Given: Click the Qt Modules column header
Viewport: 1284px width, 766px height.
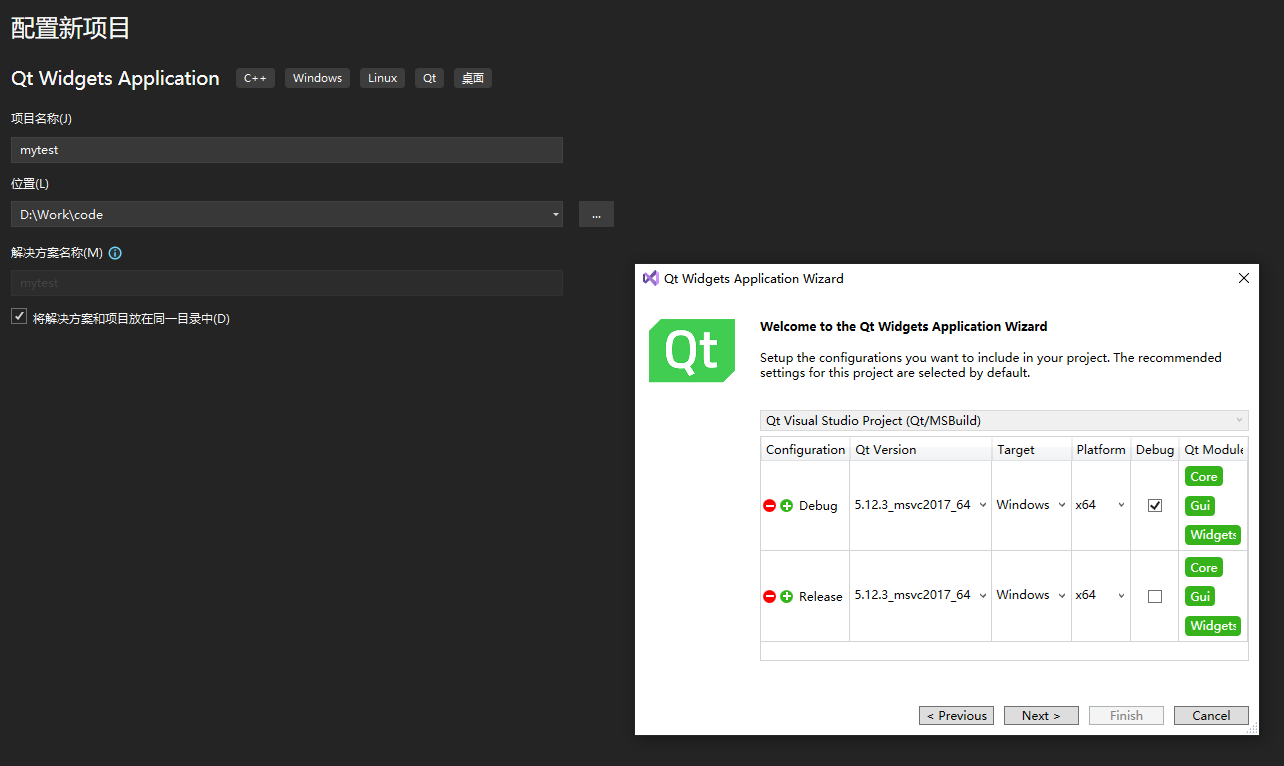Looking at the screenshot, I should (1214, 449).
